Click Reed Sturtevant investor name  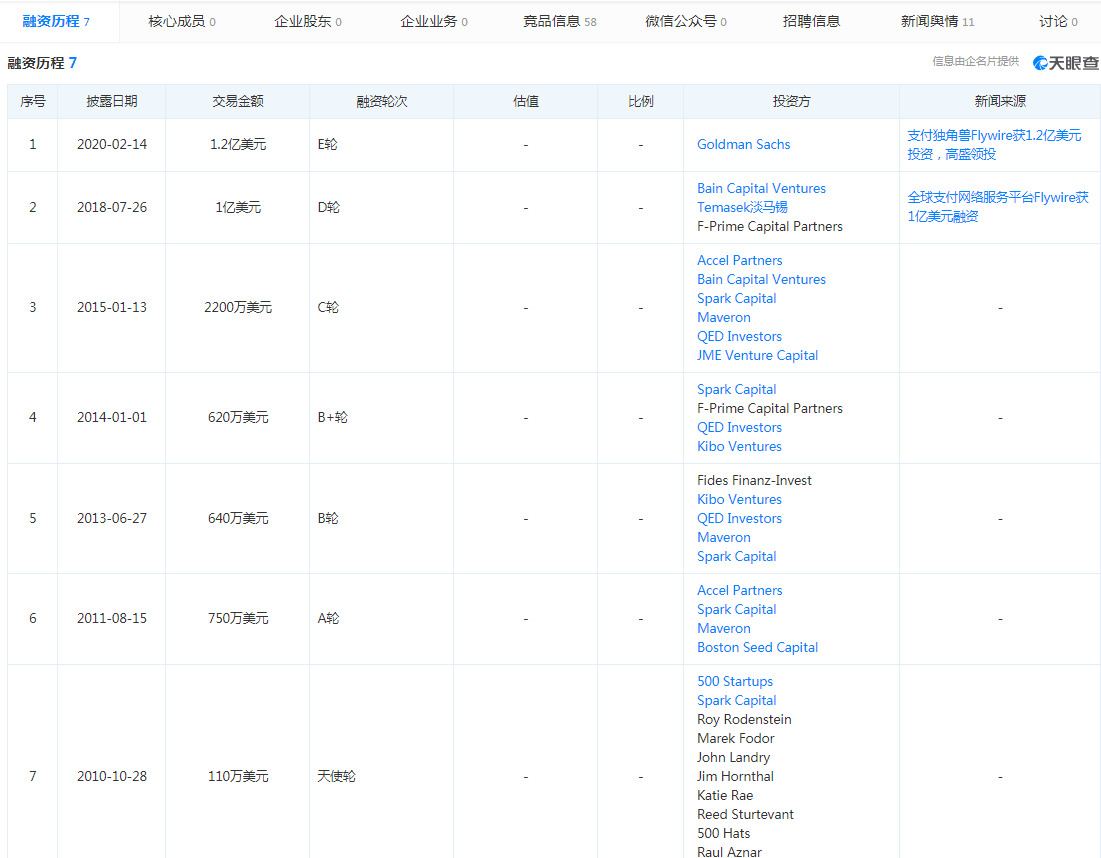tap(745, 814)
